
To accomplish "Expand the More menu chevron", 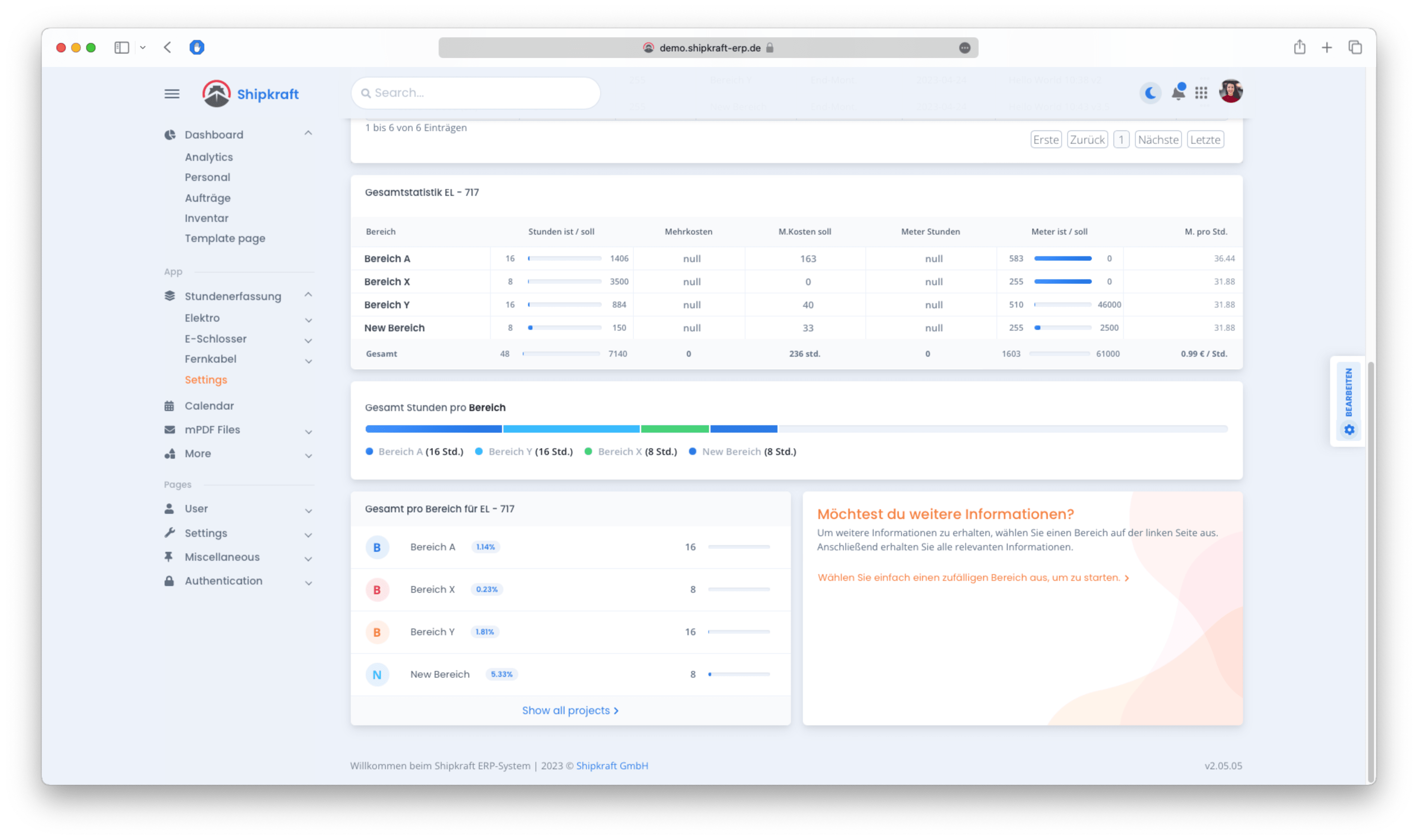I will pos(308,456).
